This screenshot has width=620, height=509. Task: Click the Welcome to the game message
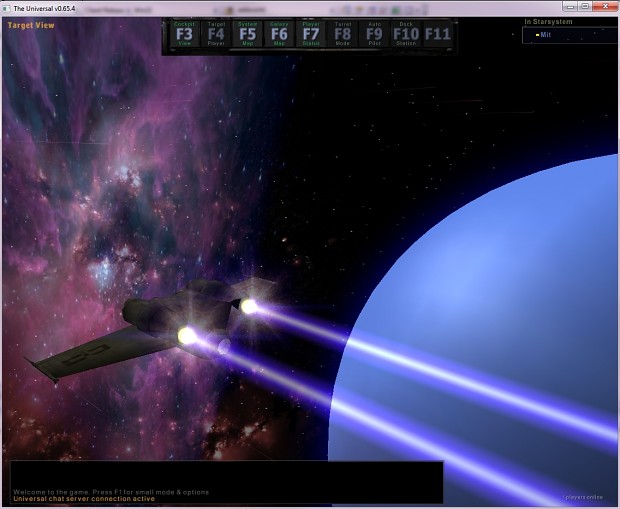click(111, 492)
